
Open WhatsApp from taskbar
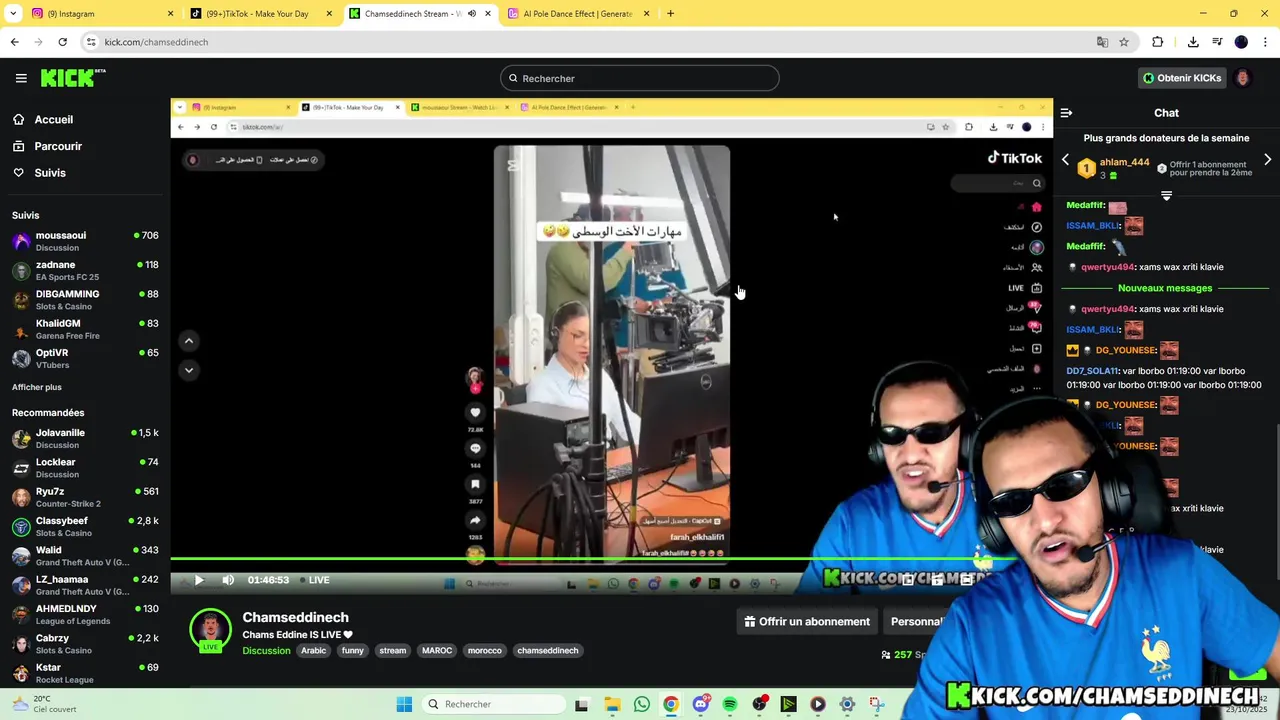pyautogui.click(x=641, y=704)
